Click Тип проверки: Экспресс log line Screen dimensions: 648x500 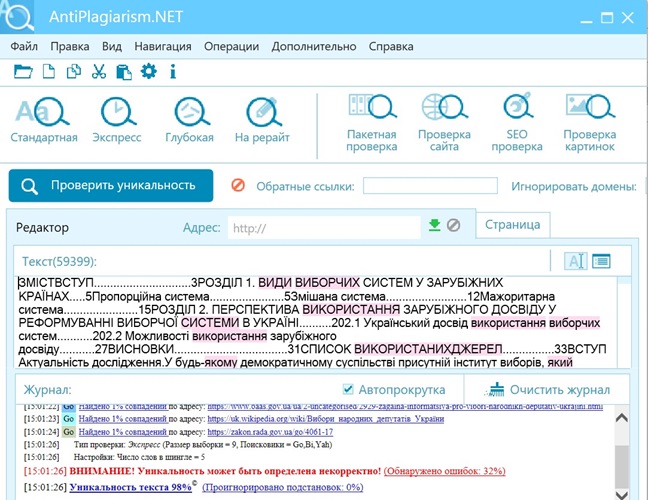pos(203,445)
